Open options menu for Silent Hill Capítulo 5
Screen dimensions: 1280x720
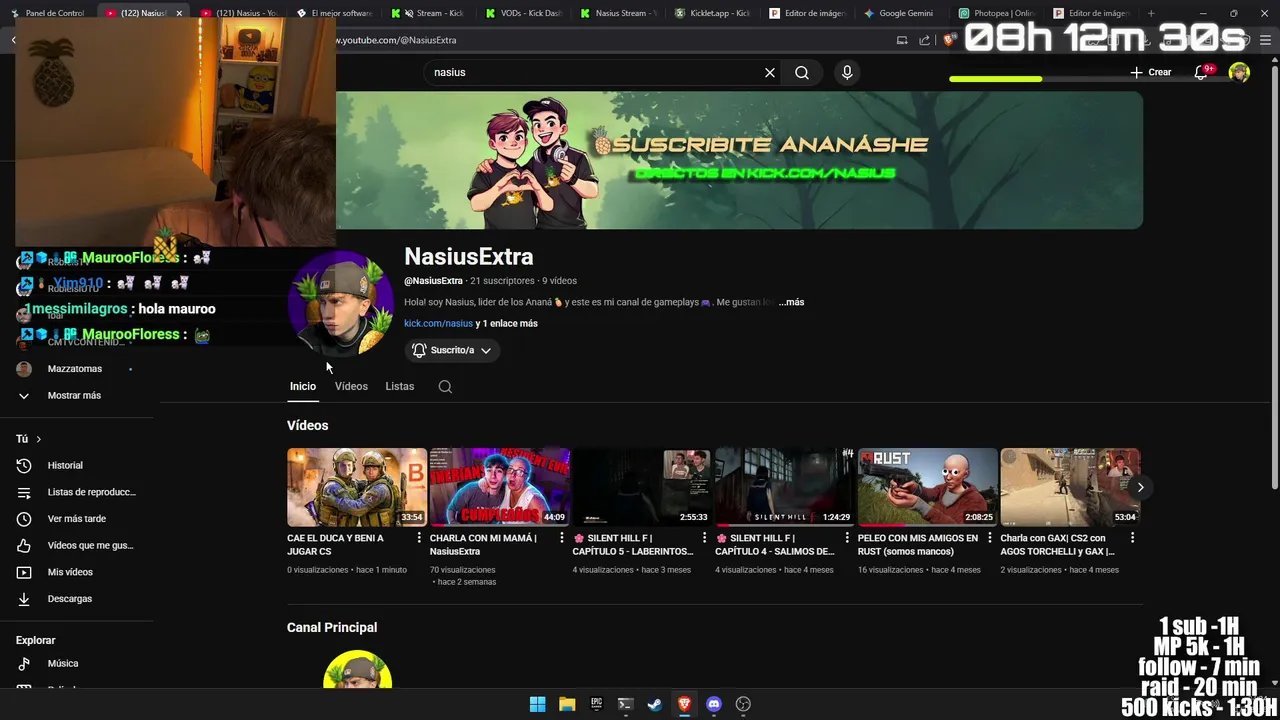click(704, 538)
